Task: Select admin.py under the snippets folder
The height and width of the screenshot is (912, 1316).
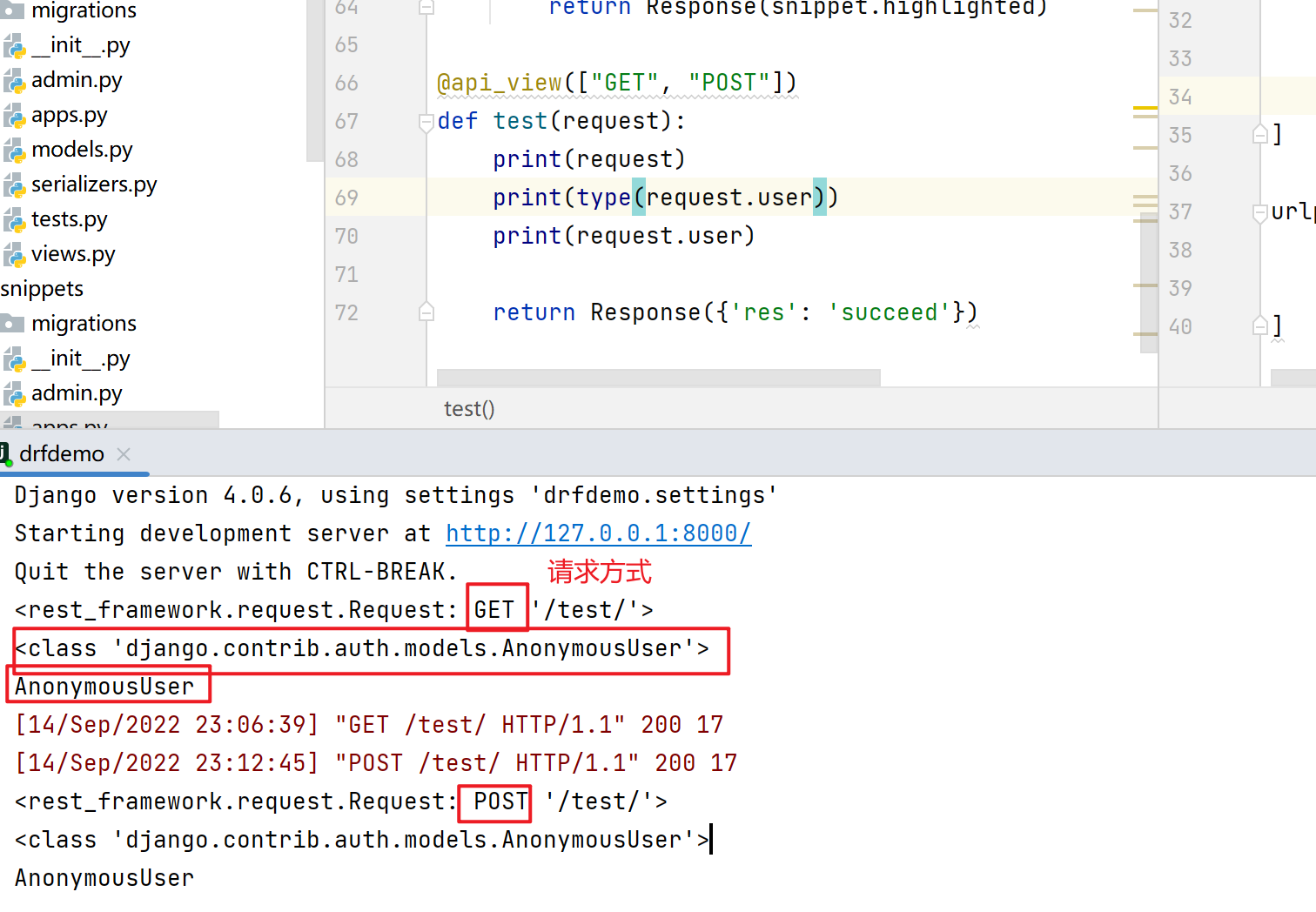Action: point(77,393)
